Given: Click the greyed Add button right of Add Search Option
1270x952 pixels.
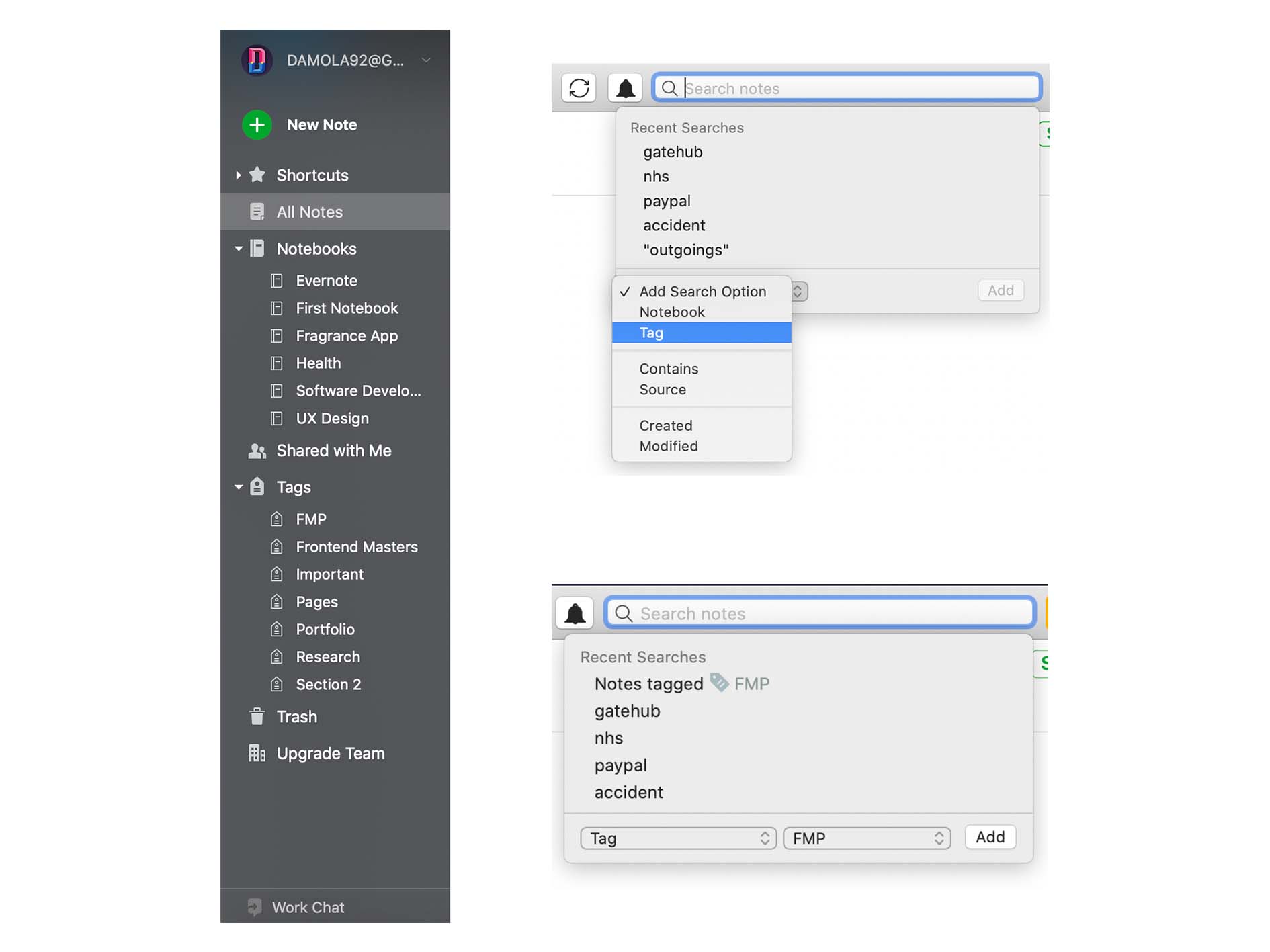Looking at the screenshot, I should [1001, 291].
